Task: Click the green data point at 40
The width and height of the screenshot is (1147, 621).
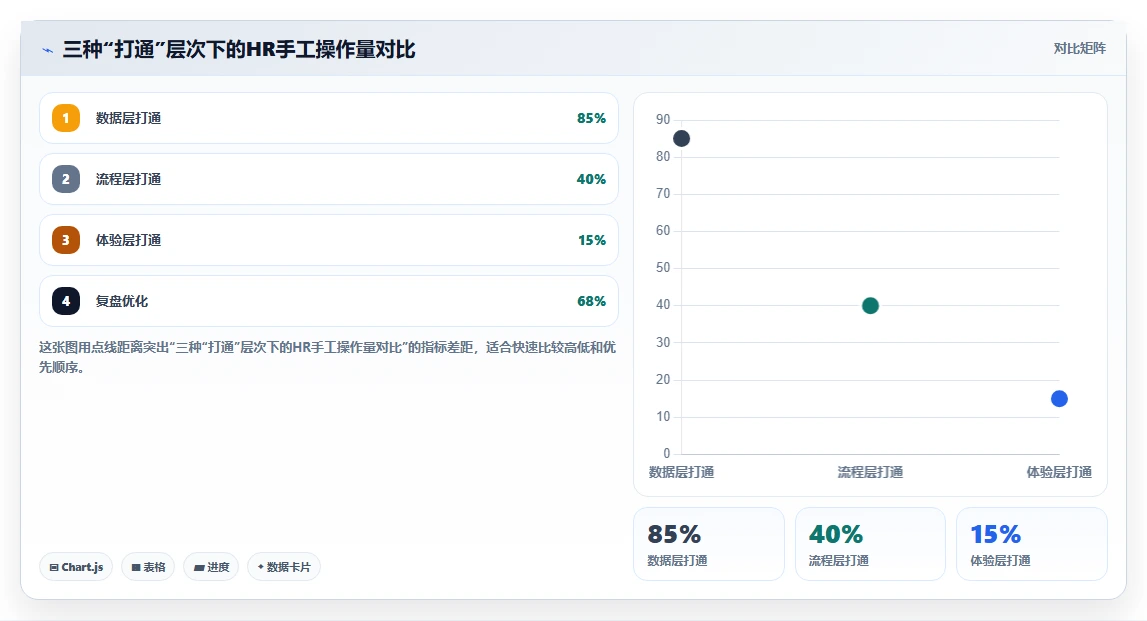Action: pos(870,306)
